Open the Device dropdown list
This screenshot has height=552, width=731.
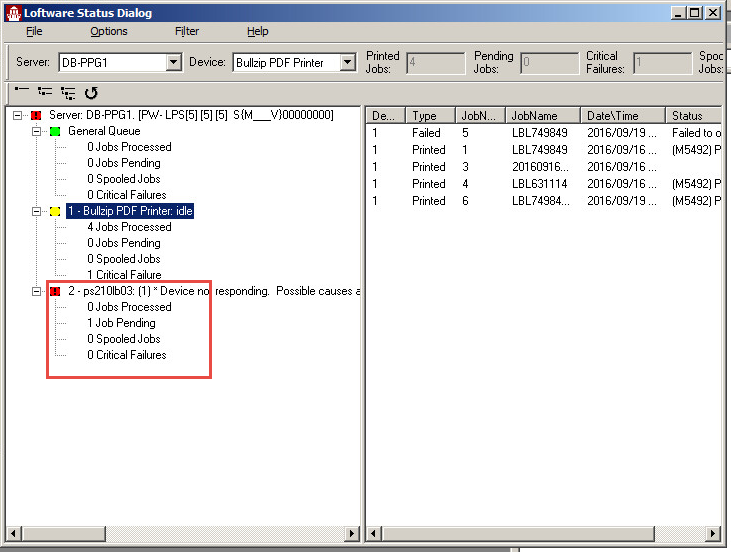tap(347, 62)
